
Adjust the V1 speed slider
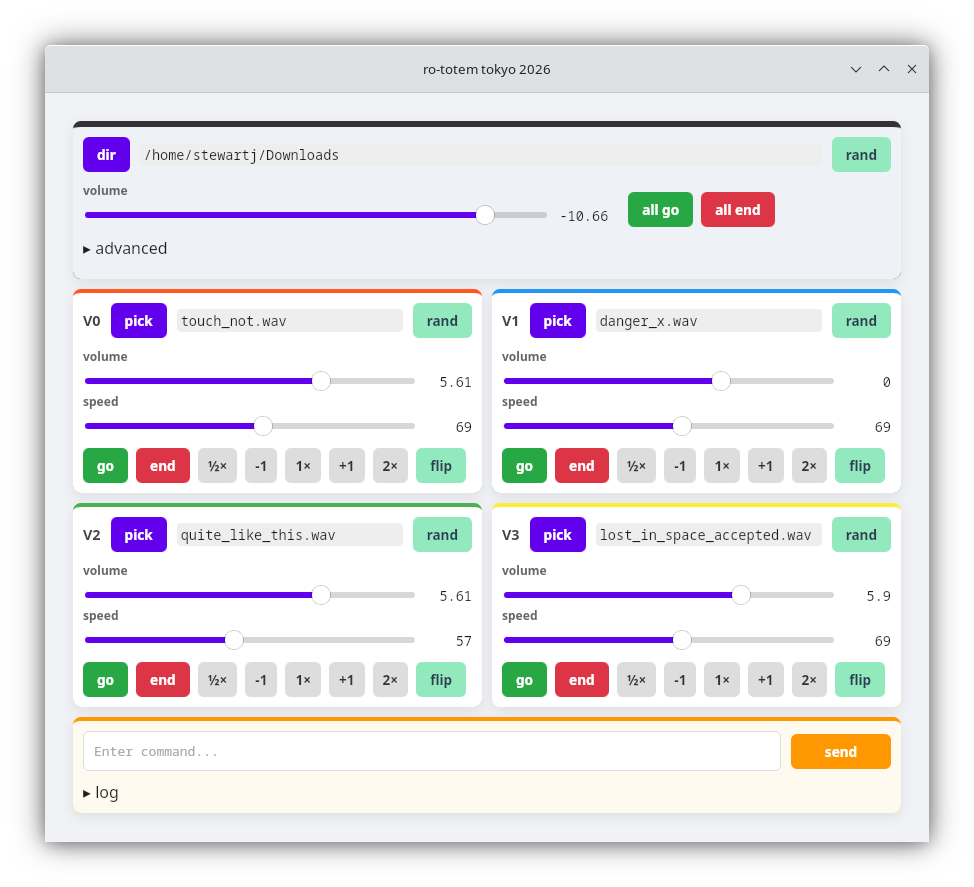[x=669, y=426]
